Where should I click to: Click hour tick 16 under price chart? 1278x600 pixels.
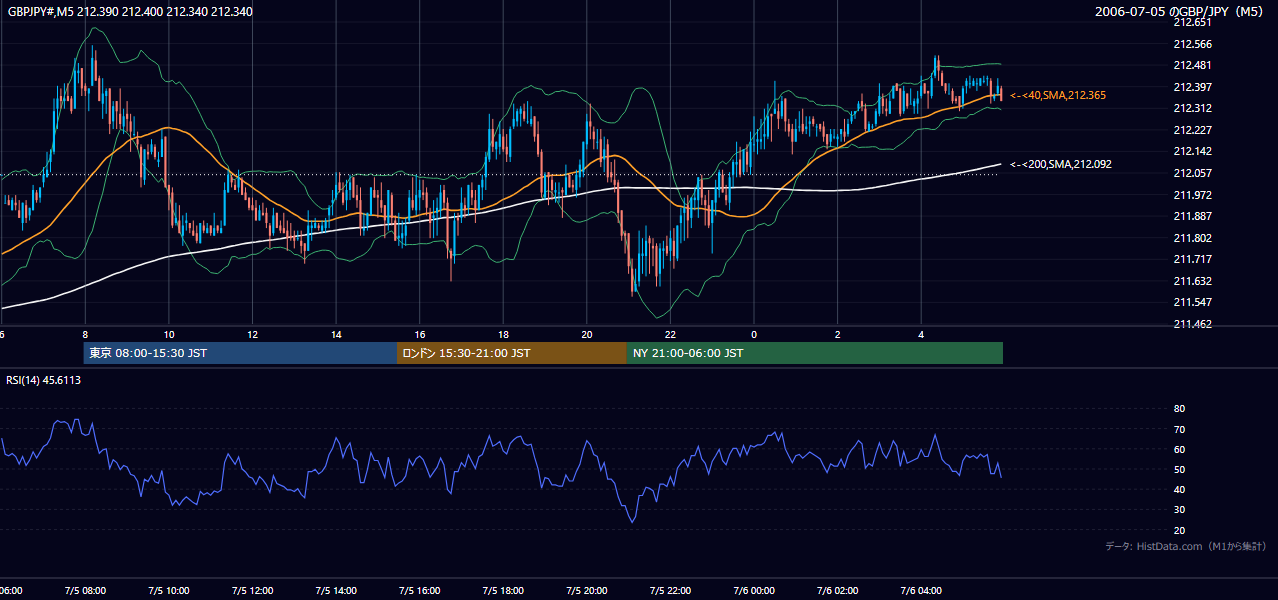(x=420, y=335)
